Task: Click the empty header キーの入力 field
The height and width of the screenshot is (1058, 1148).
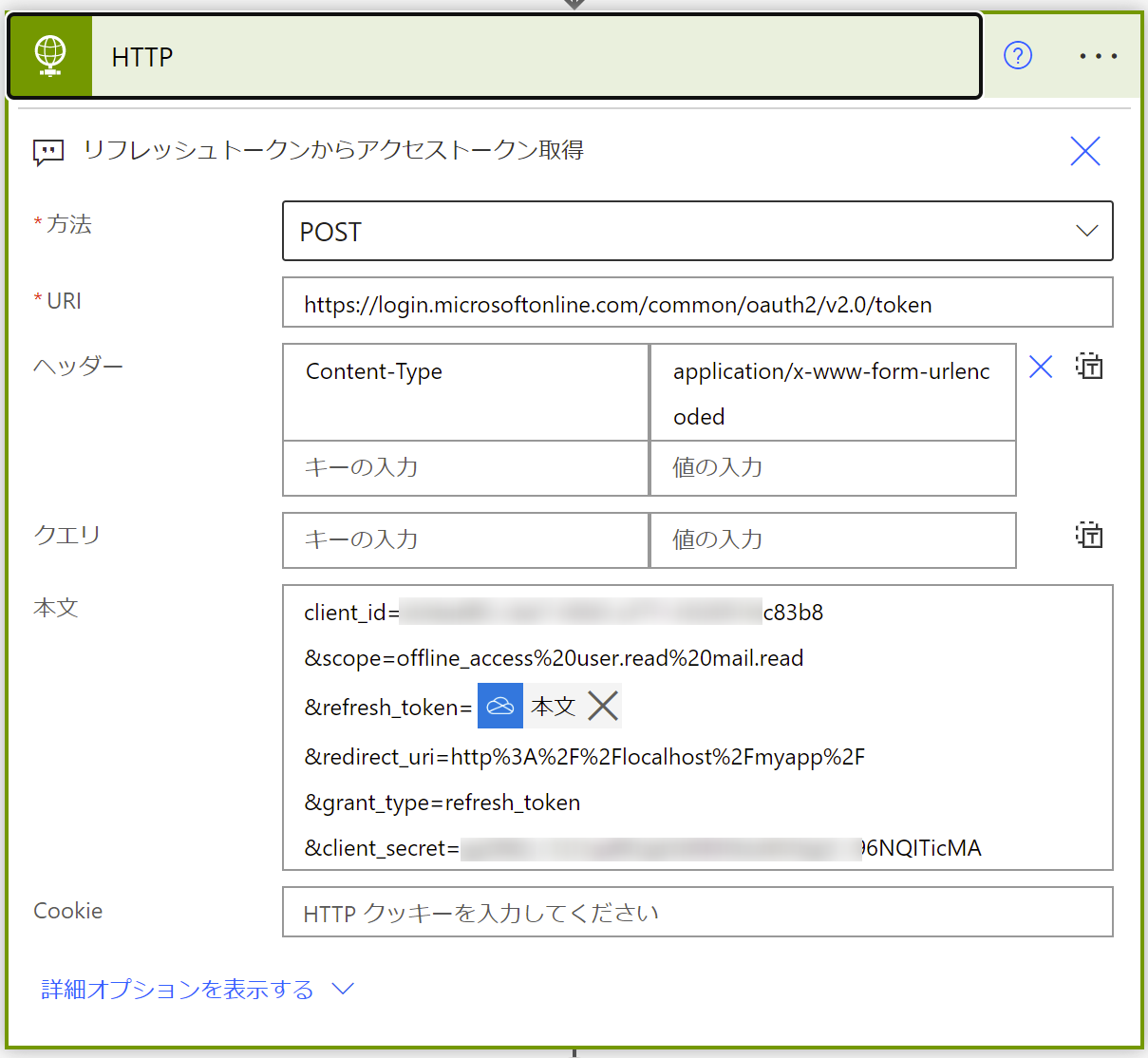Action: click(464, 467)
